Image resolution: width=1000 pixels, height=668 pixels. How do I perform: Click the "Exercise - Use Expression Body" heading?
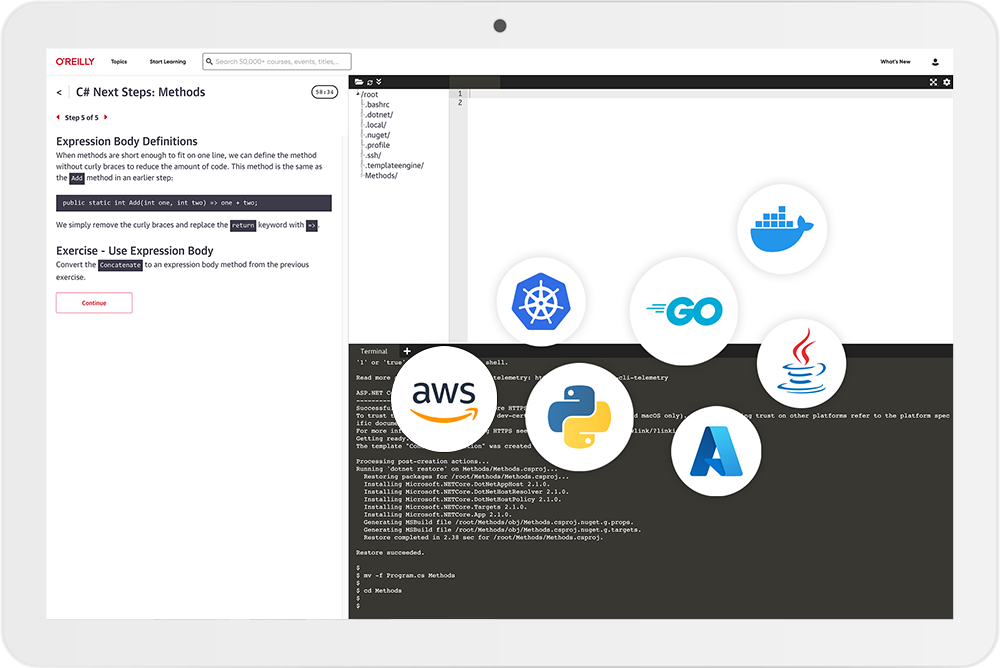point(135,251)
